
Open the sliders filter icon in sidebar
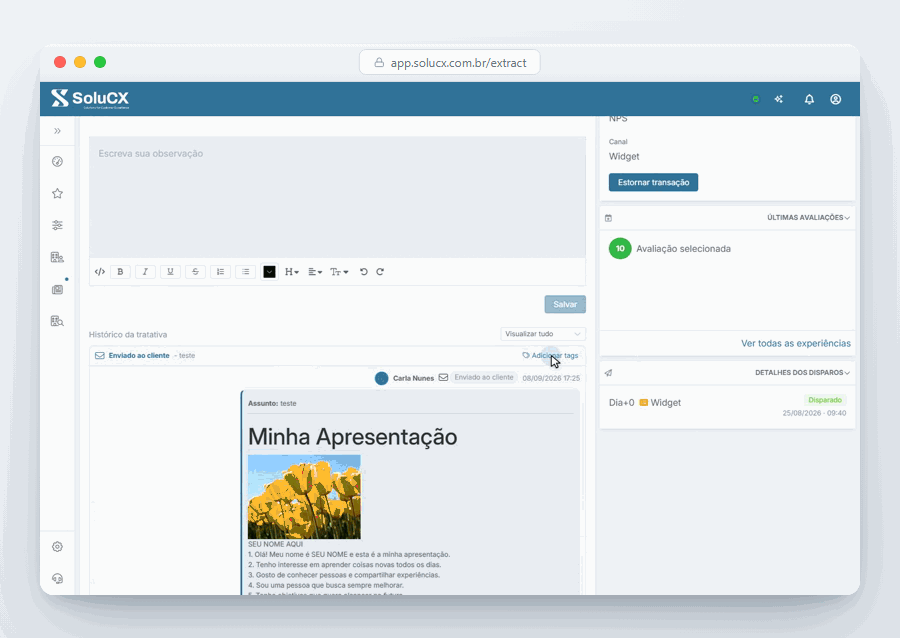click(x=57, y=225)
